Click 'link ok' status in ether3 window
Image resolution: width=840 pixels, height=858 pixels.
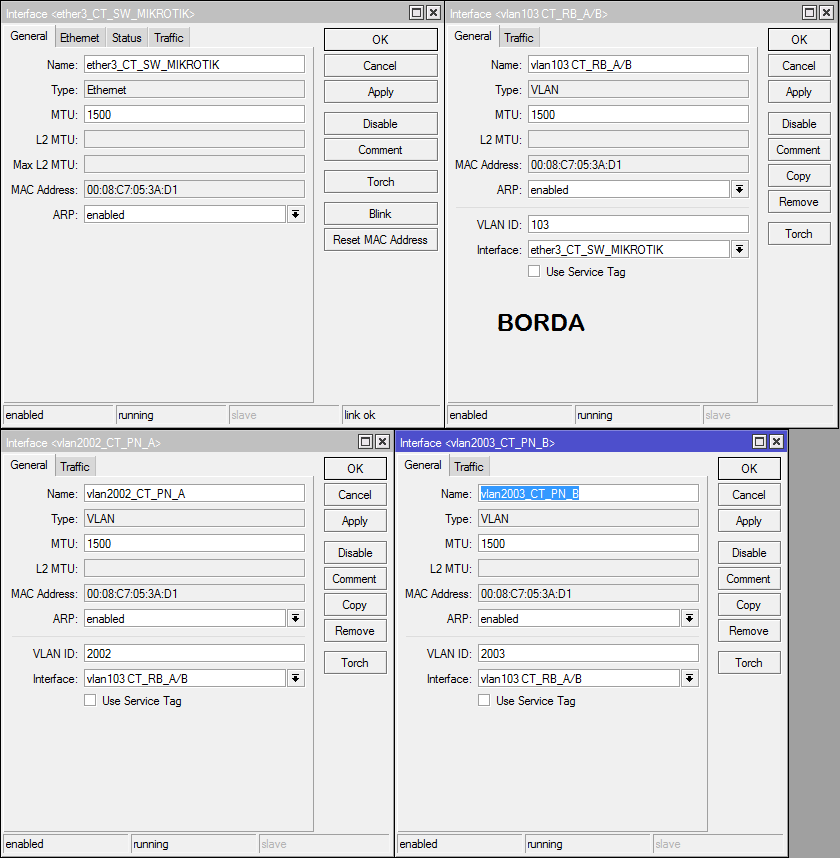coord(391,415)
